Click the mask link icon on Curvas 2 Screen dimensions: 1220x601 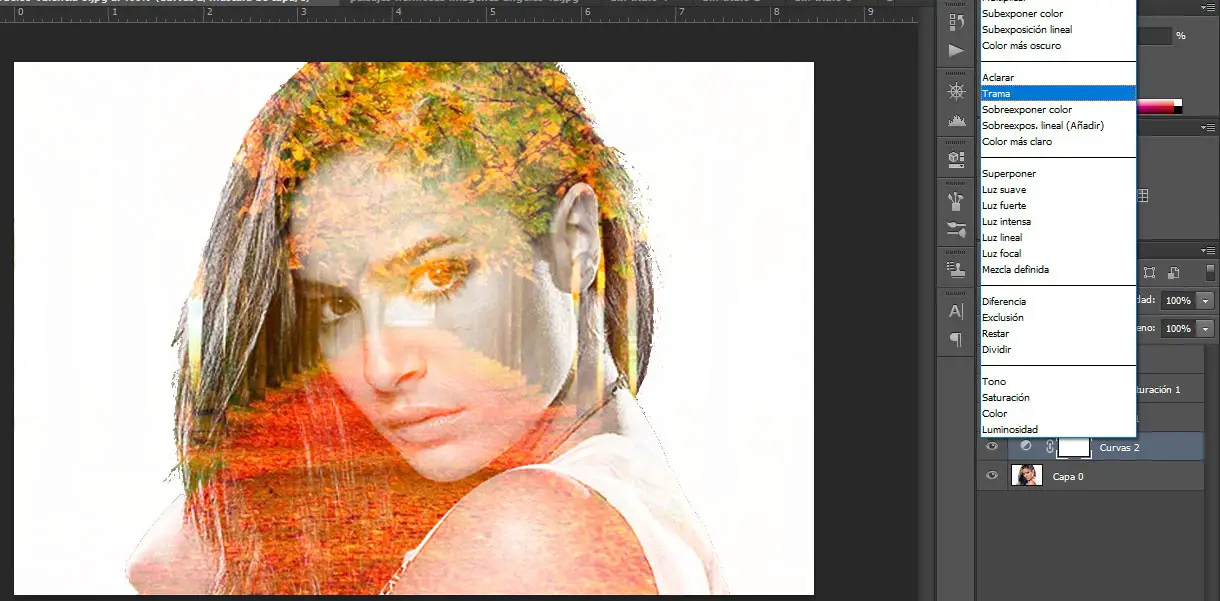(1049, 447)
